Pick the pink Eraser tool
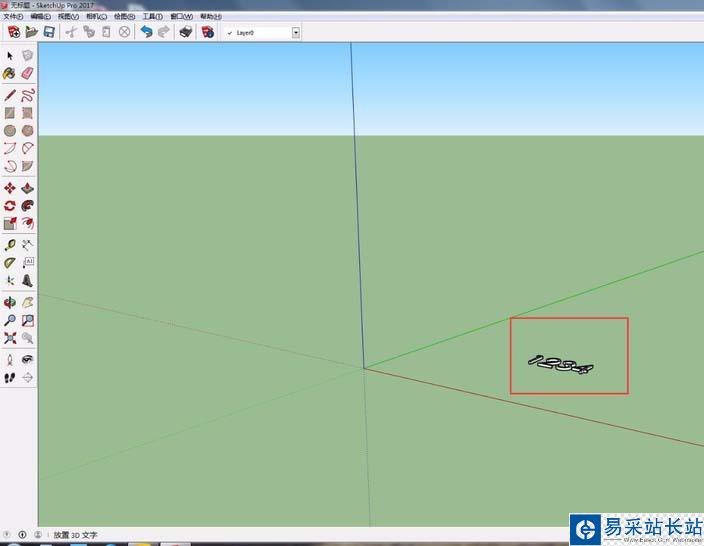704x546 pixels. pos(27,73)
